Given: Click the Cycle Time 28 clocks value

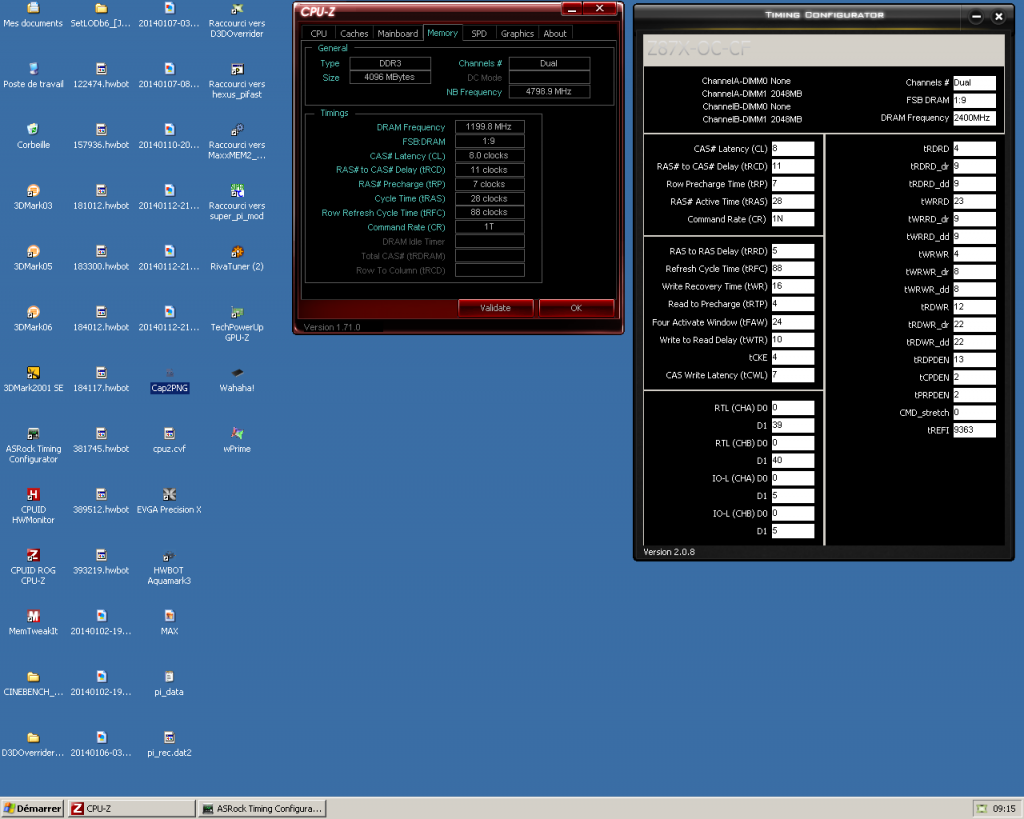Looking at the screenshot, I should tap(489, 199).
